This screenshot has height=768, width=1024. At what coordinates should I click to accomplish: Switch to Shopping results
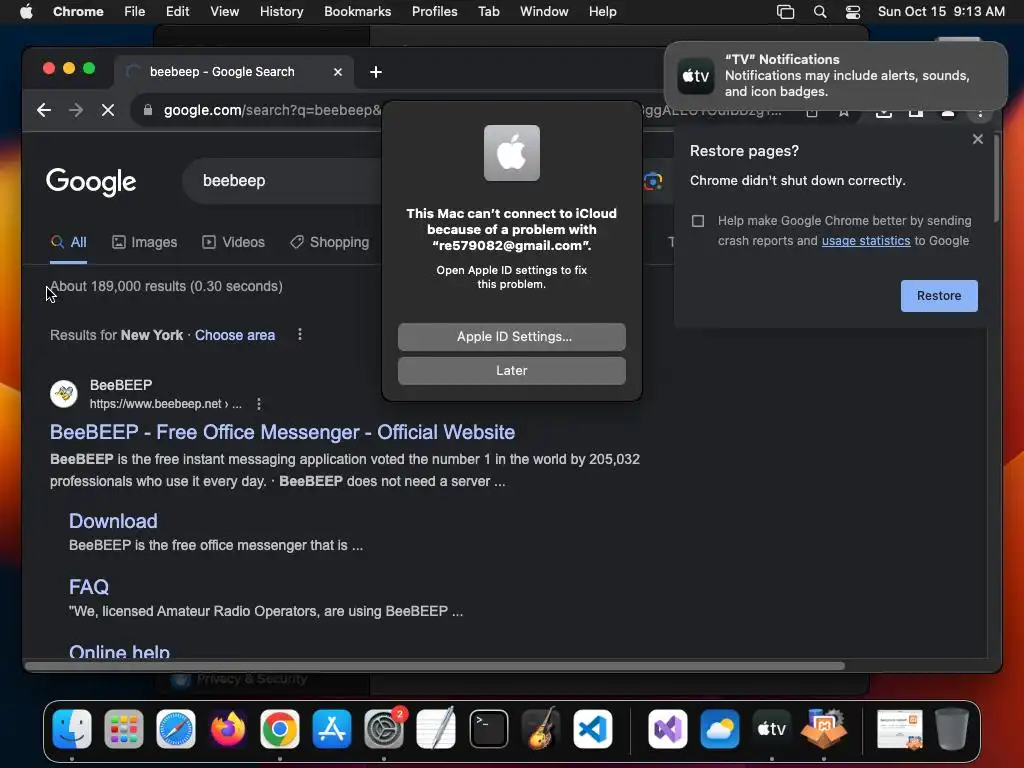tap(329, 242)
